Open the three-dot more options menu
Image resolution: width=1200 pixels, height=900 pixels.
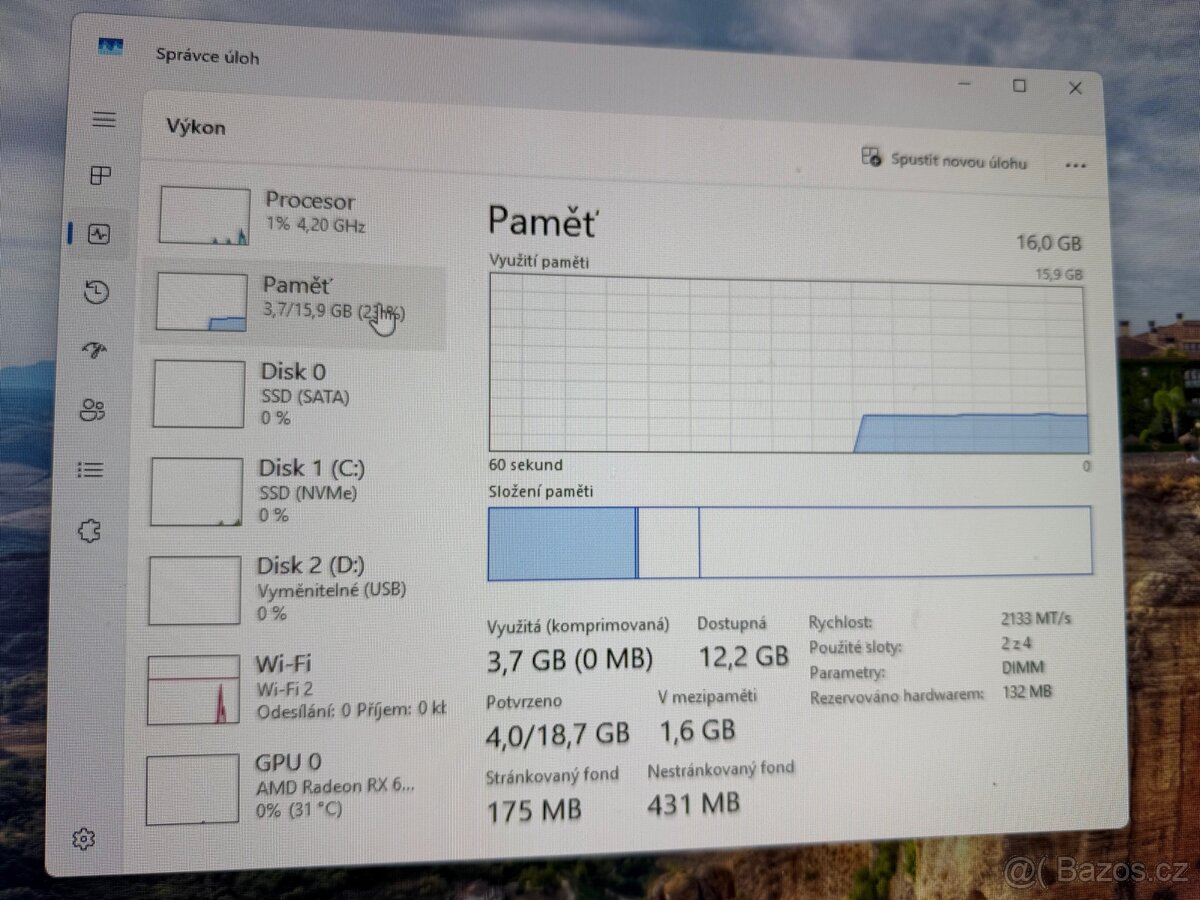click(1075, 164)
